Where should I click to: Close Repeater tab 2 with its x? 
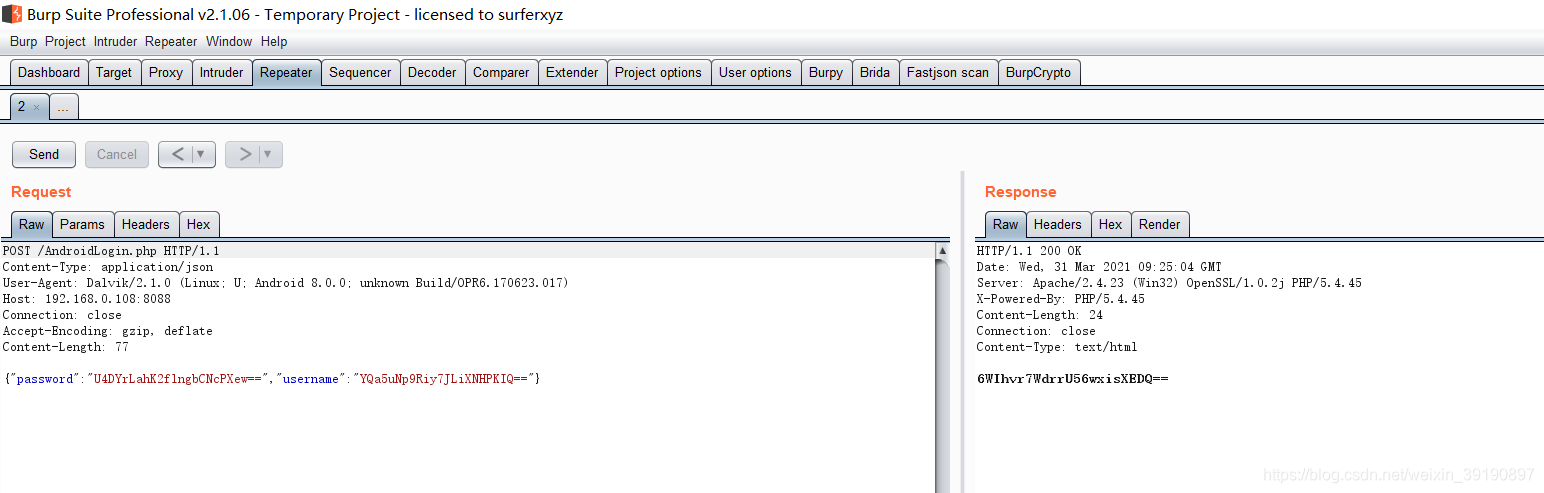pos(37,107)
